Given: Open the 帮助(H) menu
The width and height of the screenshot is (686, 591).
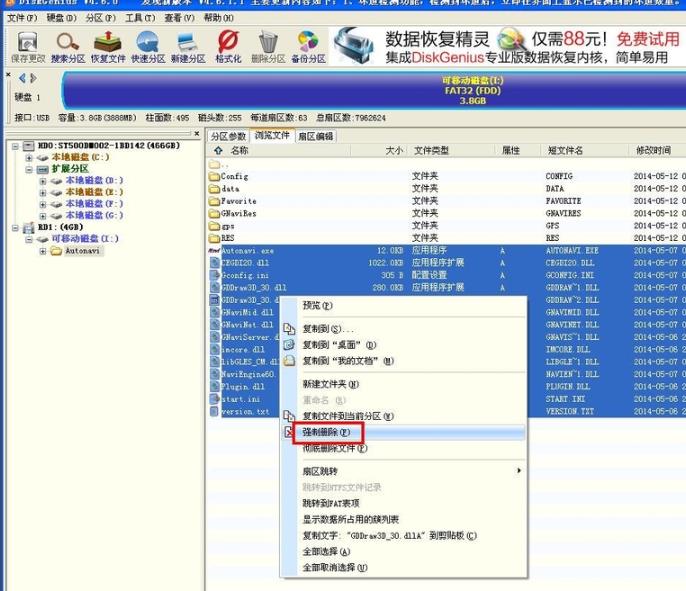Looking at the screenshot, I should point(219,18).
